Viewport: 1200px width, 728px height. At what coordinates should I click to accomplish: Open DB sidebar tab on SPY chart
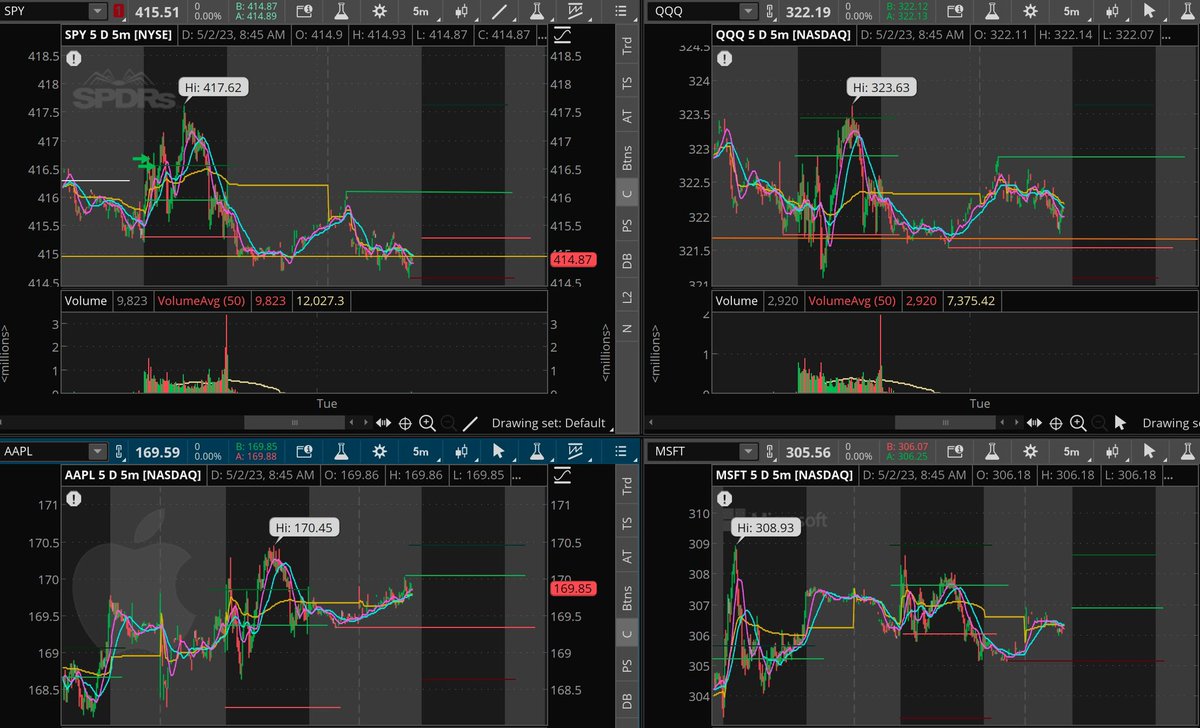[626, 261]
